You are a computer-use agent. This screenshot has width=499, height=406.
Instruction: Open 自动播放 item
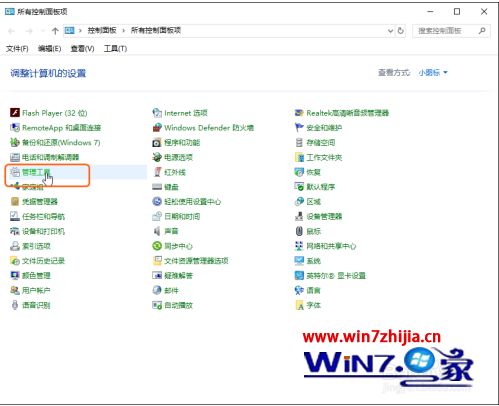[173, 305]
